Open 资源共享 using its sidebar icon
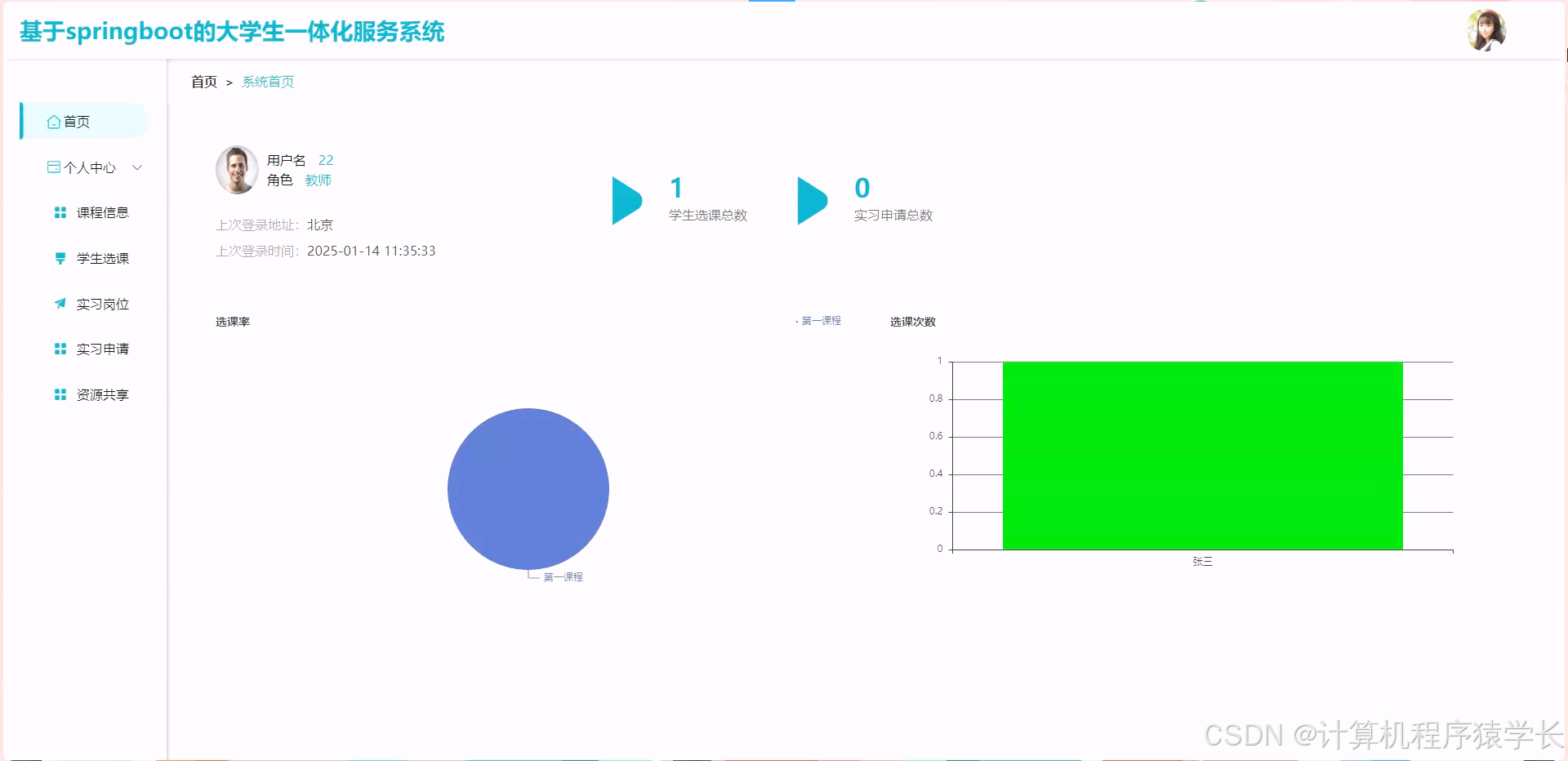This screenshot has height=761, width=1568. point(59,394)
